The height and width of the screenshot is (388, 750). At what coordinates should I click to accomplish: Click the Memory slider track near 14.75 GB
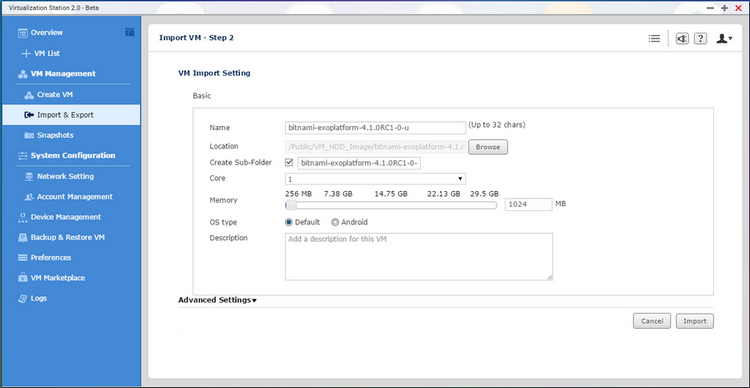coord(391,205)
